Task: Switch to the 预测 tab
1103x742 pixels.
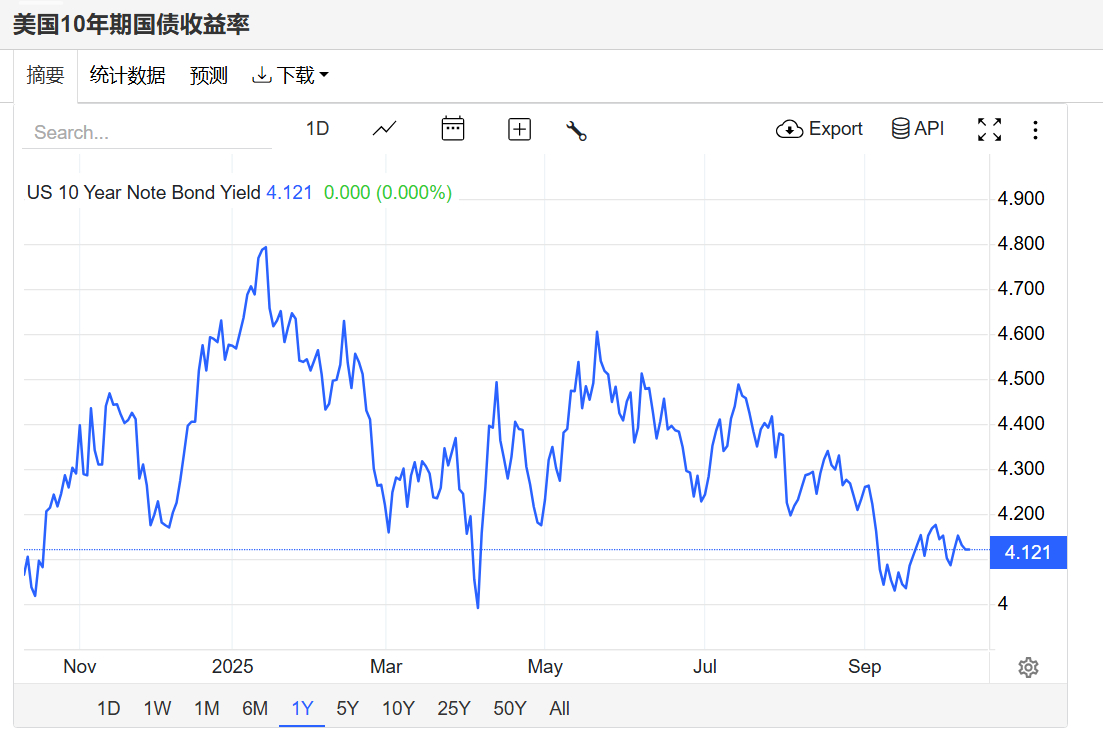Action: tap(209, 75)
